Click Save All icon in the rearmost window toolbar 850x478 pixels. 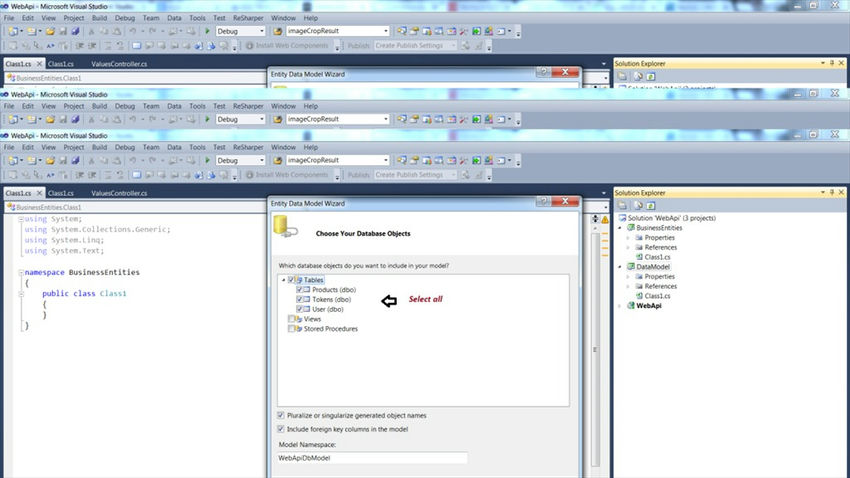pyautogui.click(x=75, y=31)
